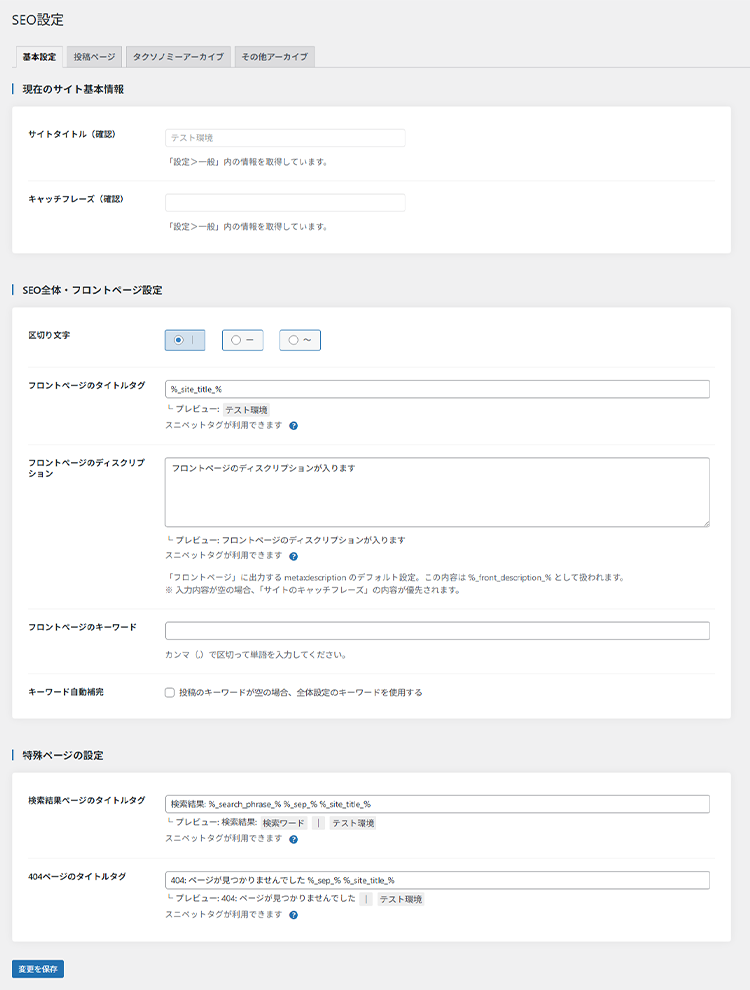This screenshot has height=990, width=750.
Task: Focus the フロントページのディスクリプション textarea
Action: tap(437, 492)
